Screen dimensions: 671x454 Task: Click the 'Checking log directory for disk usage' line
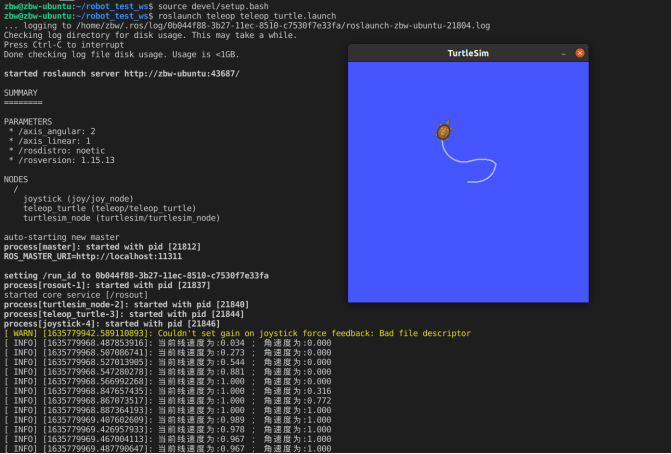click(150, 35)
